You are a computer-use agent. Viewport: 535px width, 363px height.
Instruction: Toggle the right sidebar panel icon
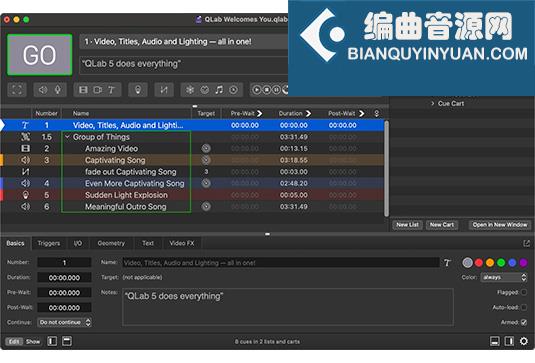[509, 341]
